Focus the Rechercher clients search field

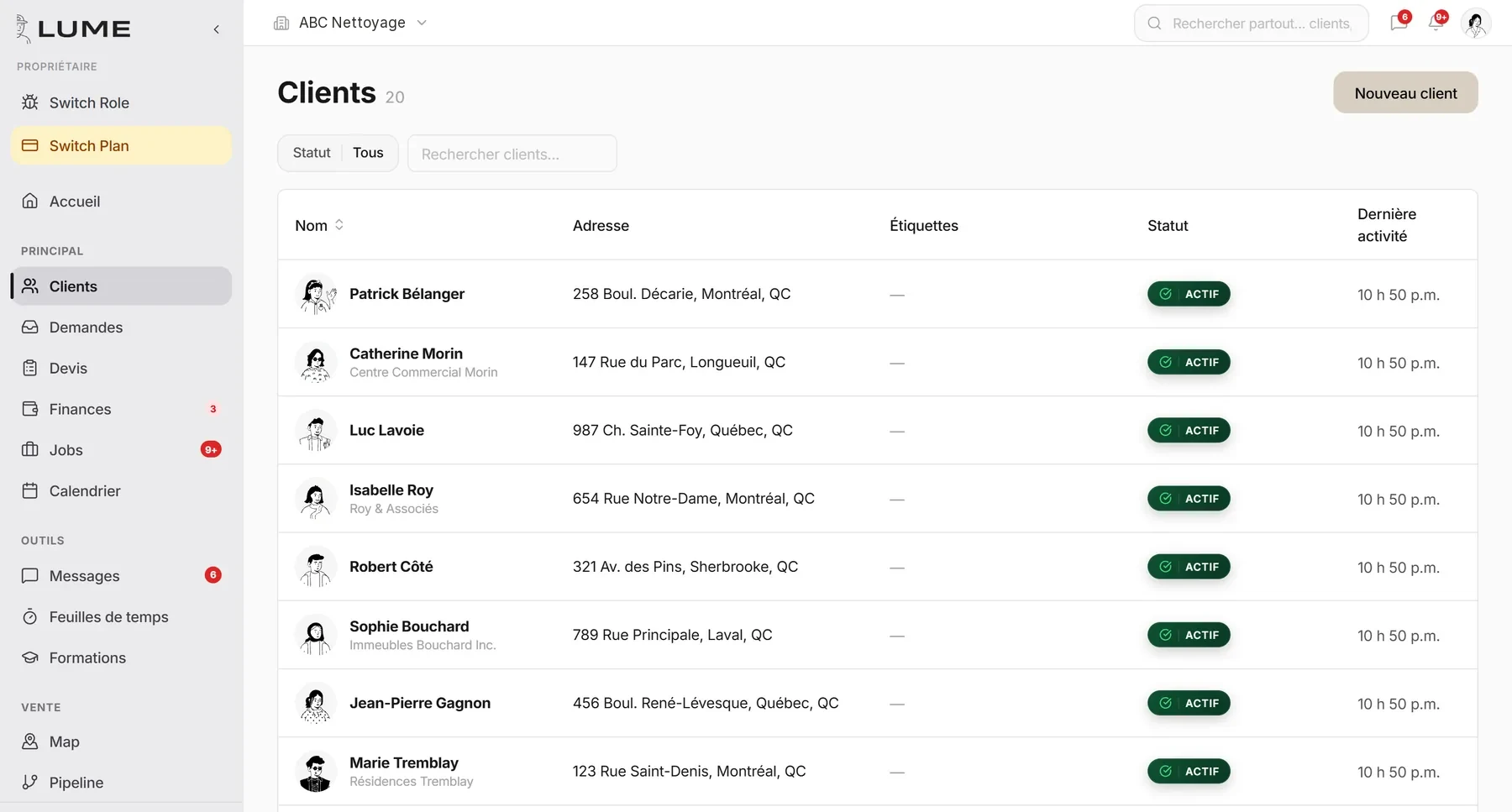pyautogui.click(x=512, y=154)
